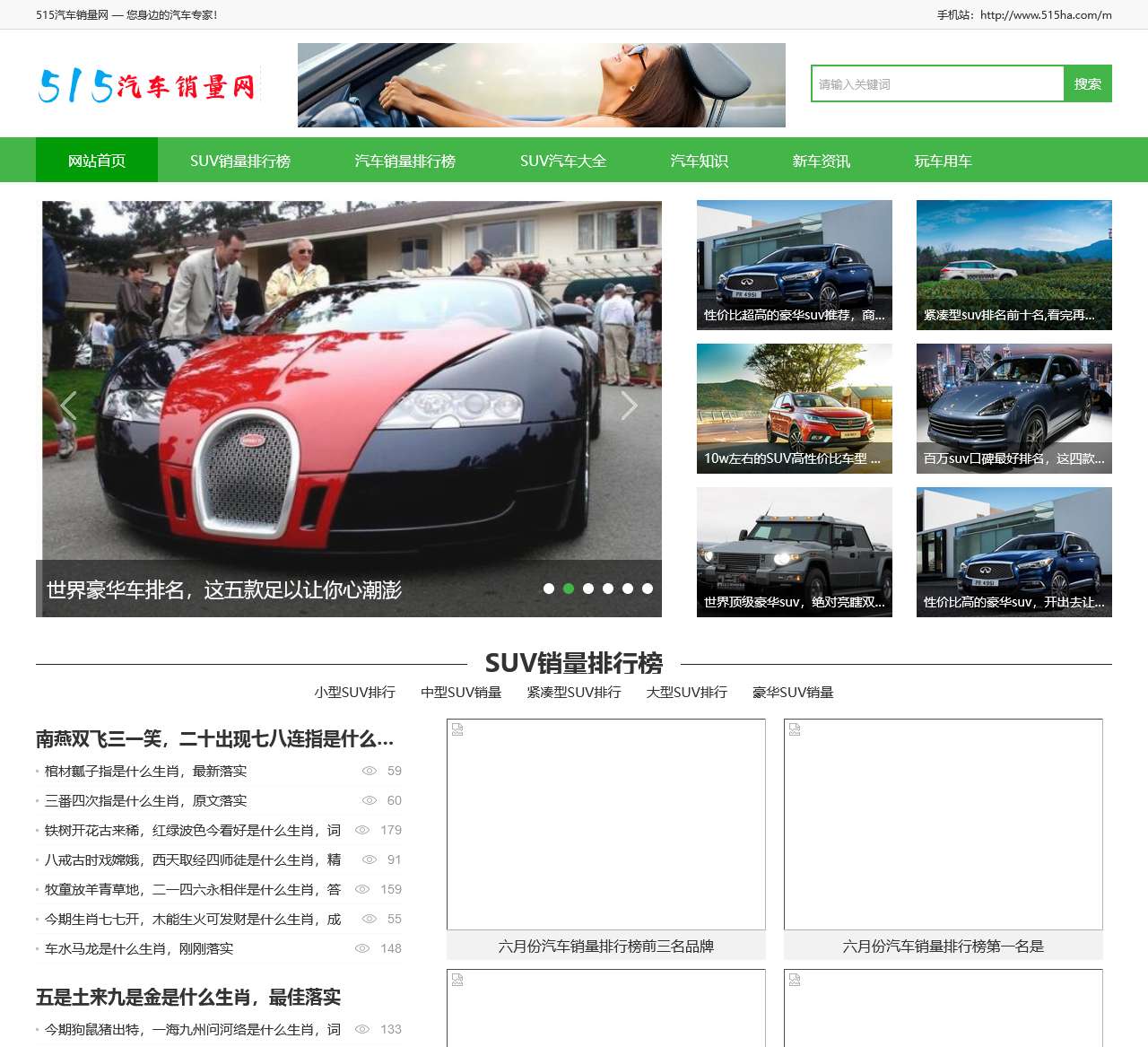Open 百万suv口碑最好排名 thumbnail

pyautogui.click(x=1014, y=408)
